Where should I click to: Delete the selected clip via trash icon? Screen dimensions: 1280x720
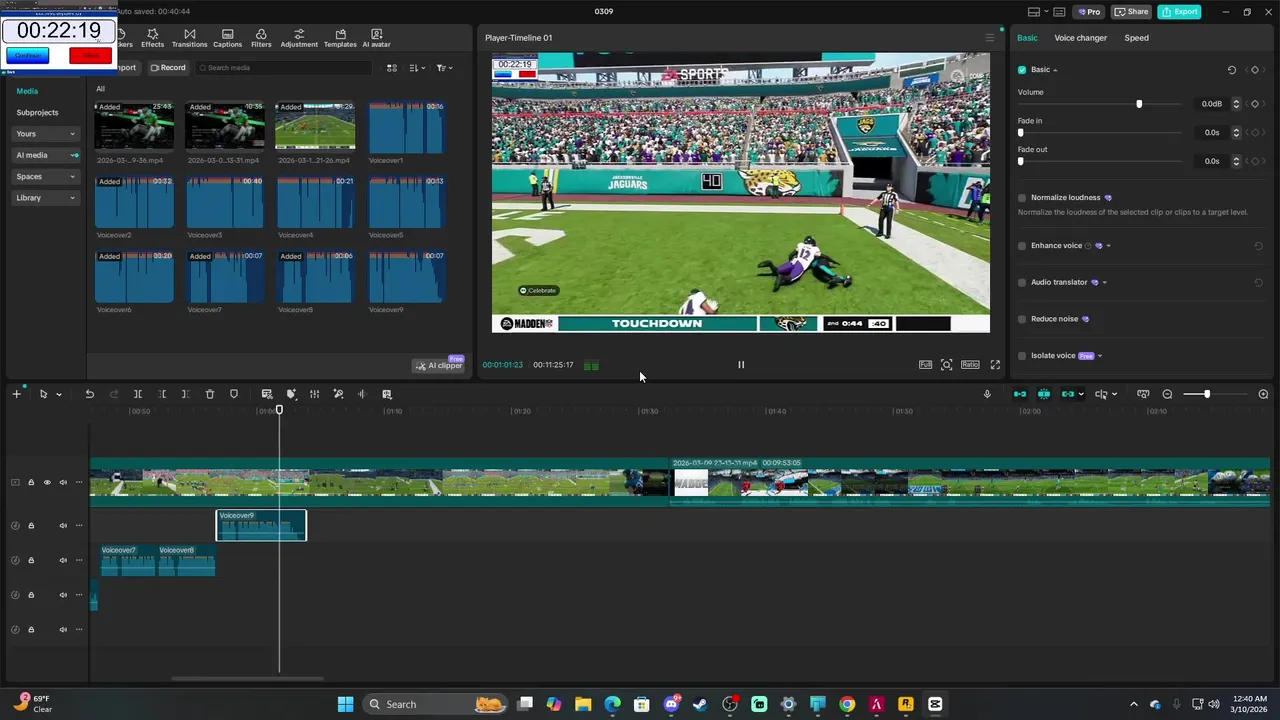(210, 394)
